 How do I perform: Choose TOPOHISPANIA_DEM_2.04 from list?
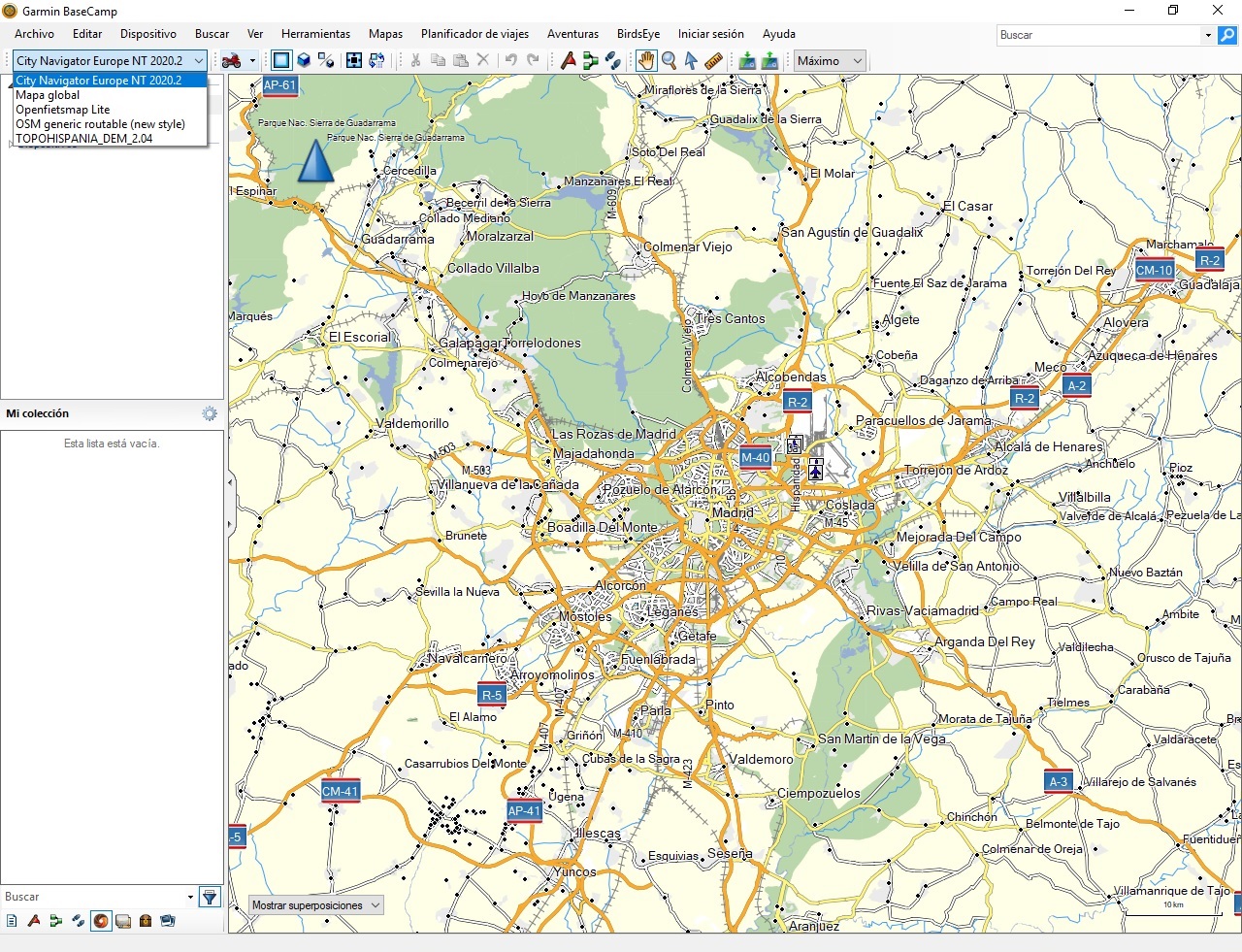[x=110, y=139]
